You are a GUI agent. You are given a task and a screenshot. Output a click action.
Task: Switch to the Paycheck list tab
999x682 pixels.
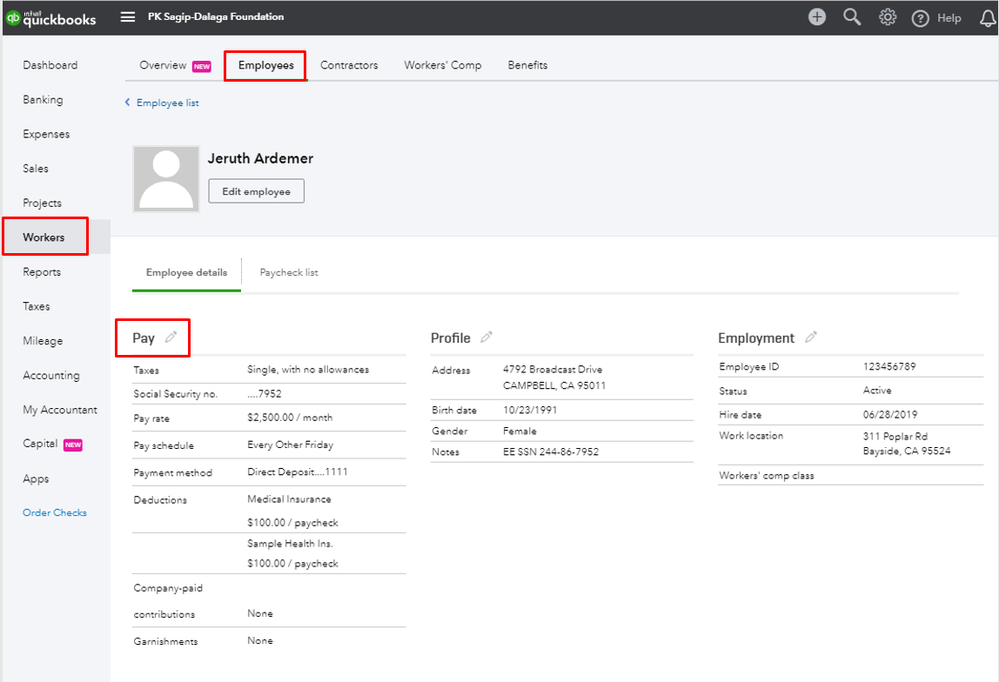tap(289, 272)
